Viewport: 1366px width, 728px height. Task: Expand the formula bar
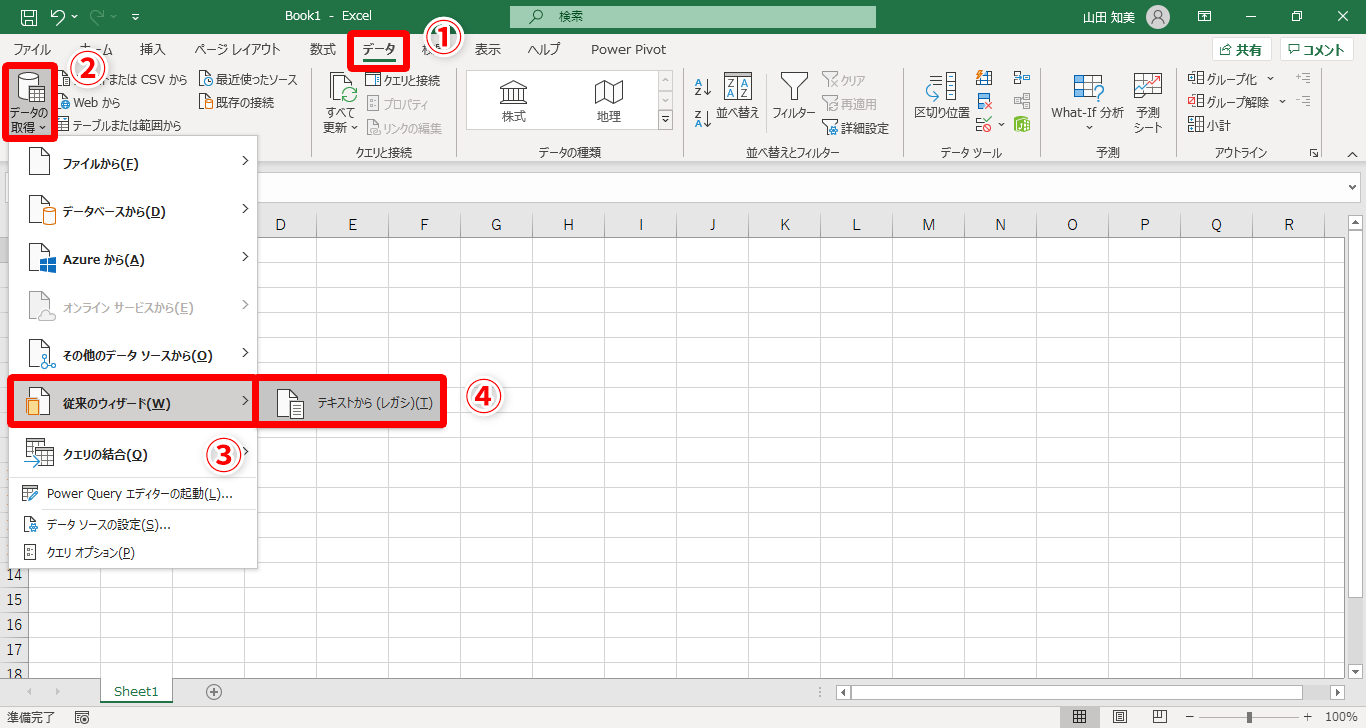(x=1353, y=187)
